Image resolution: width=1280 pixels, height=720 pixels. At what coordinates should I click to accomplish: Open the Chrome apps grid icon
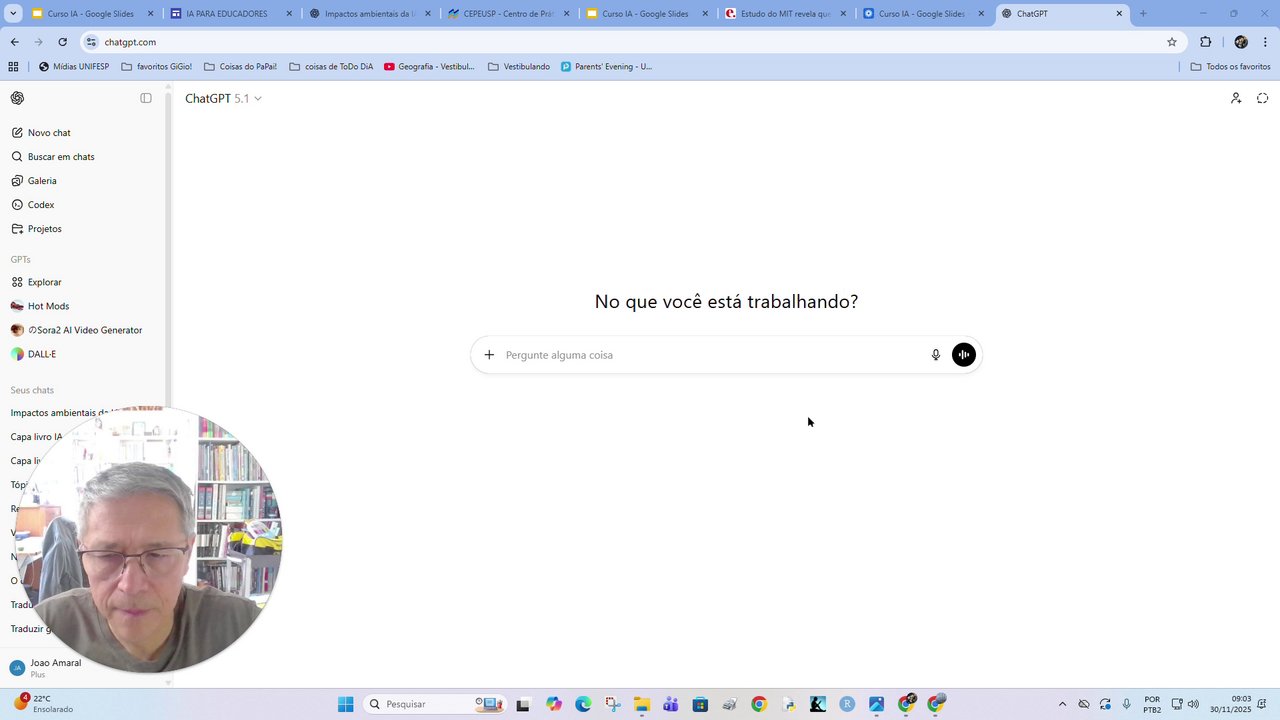13,66
